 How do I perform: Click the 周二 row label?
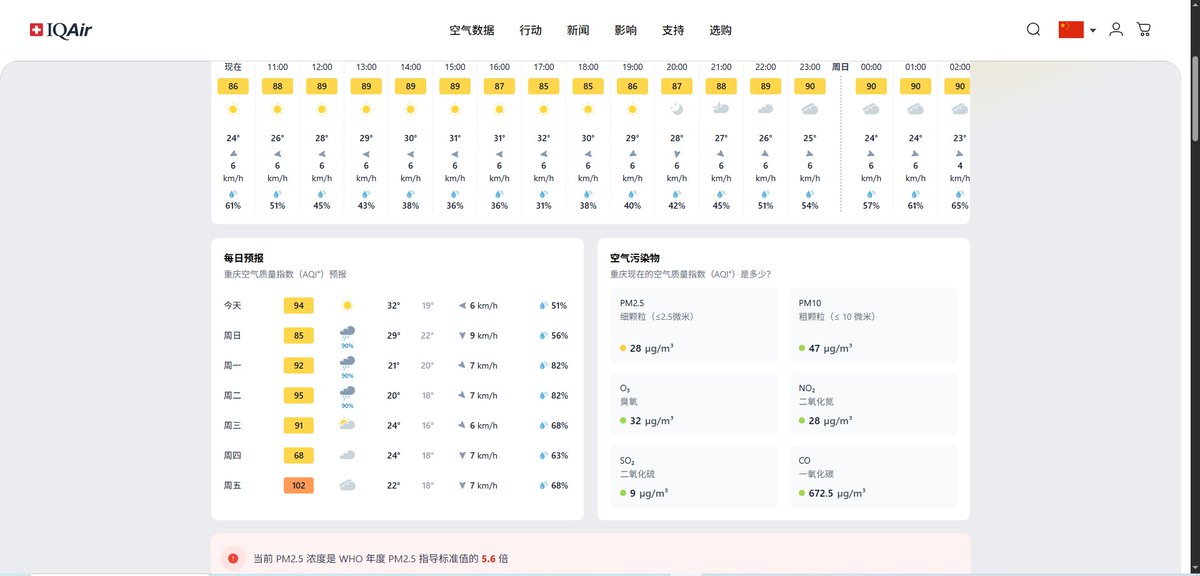click(232, 396)
